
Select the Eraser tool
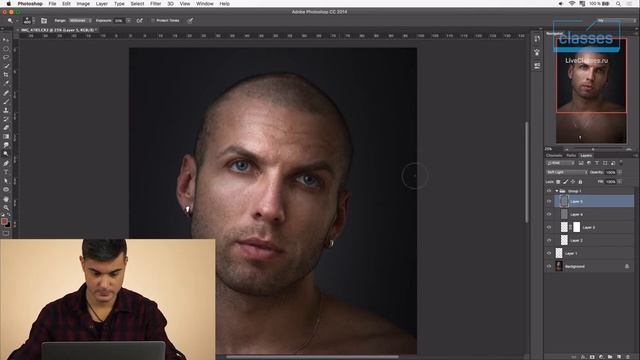[6, 128]
